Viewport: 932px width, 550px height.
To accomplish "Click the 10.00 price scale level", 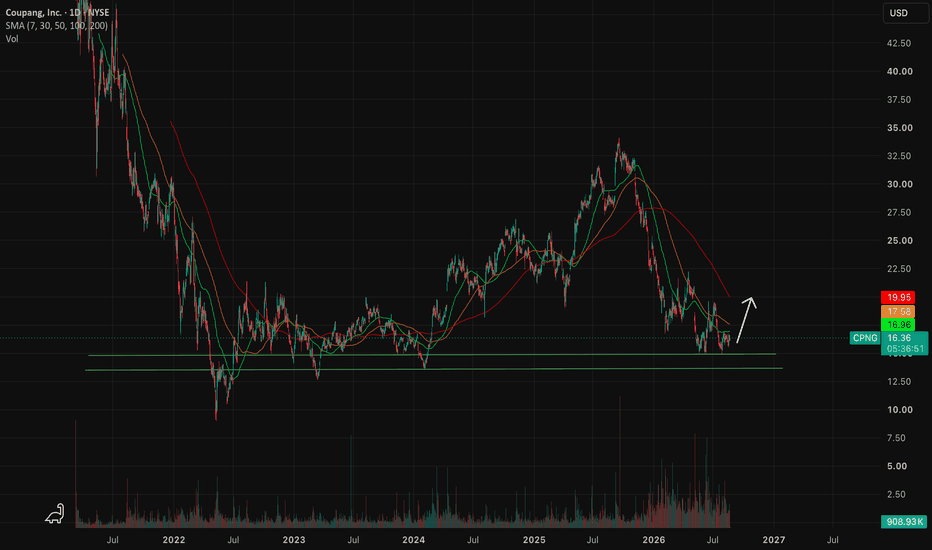I will 899,410.
